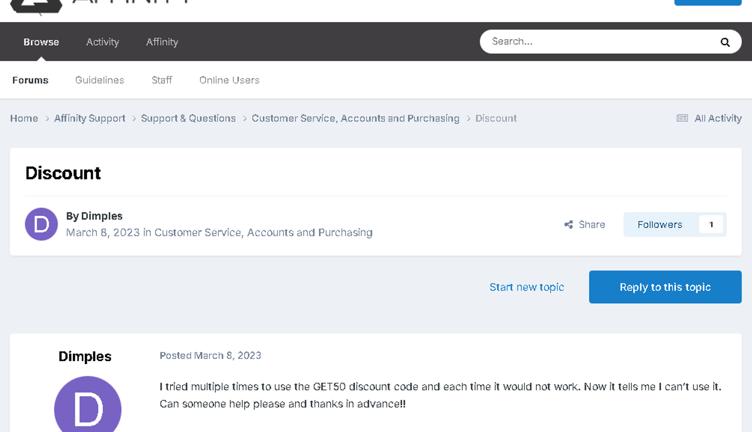Viewport: 752px width, 432px height.
Task: Switch to the Browse tab
Action: click(41, 42)
